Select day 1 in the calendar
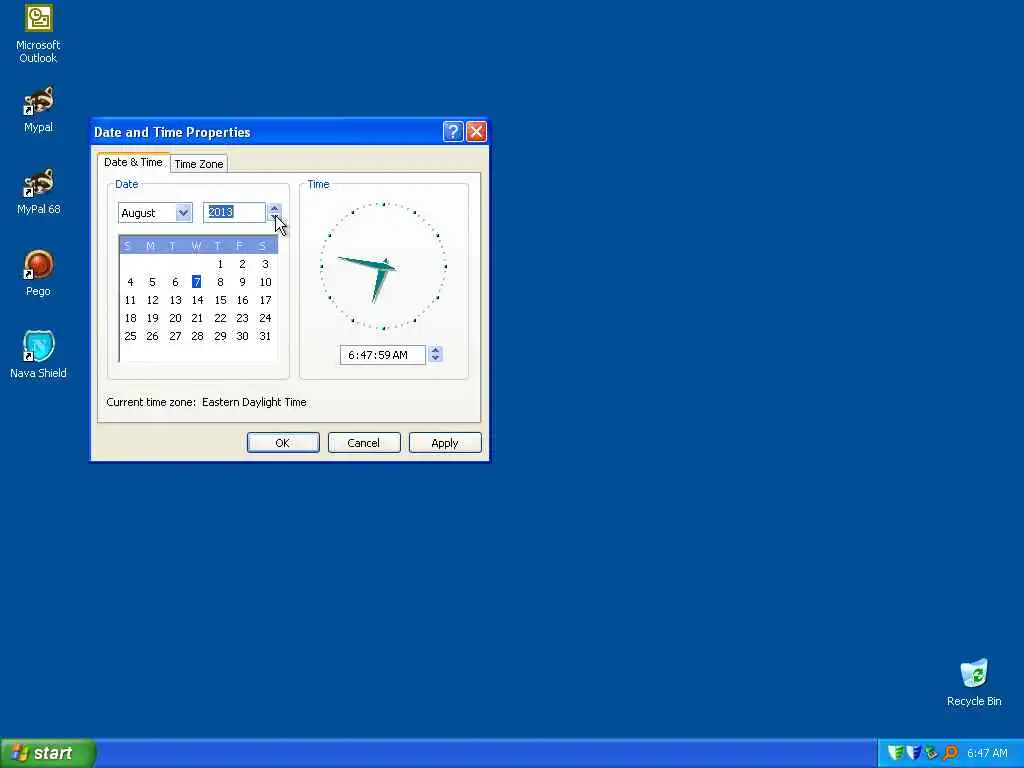1024x768 pixels. (220, 264)
